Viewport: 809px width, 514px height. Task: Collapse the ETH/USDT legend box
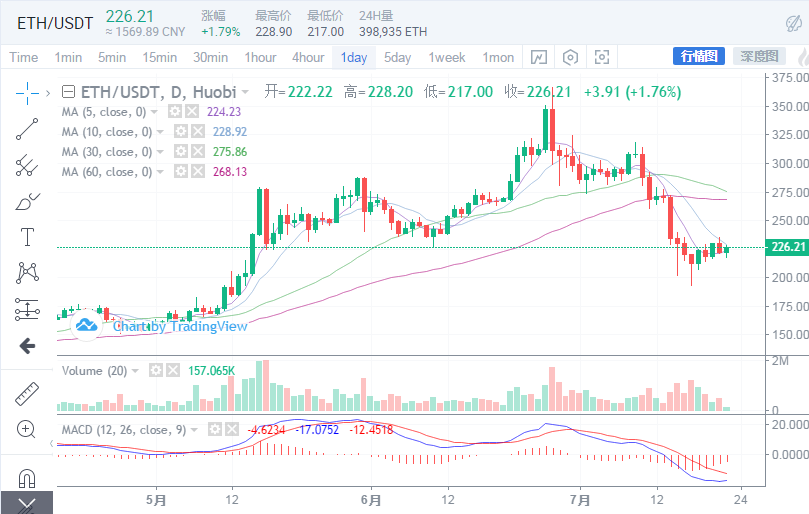coord(68,92)
